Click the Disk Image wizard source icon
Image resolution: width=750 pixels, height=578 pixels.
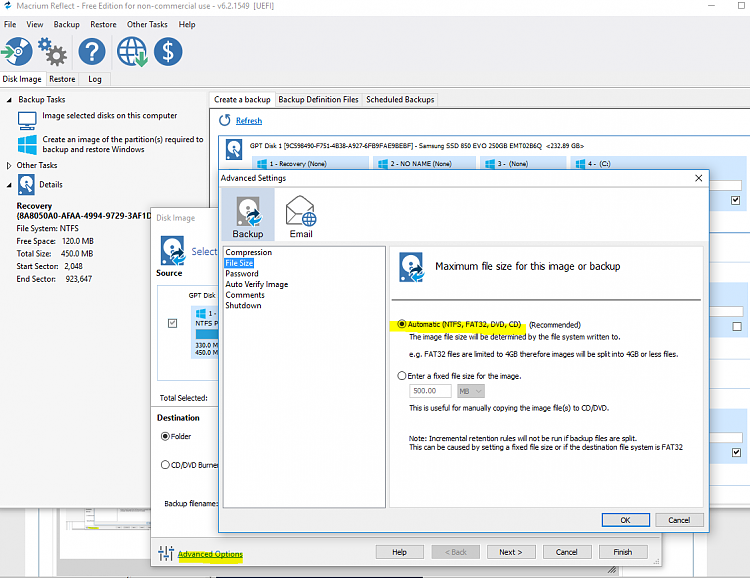click(173, 250)
